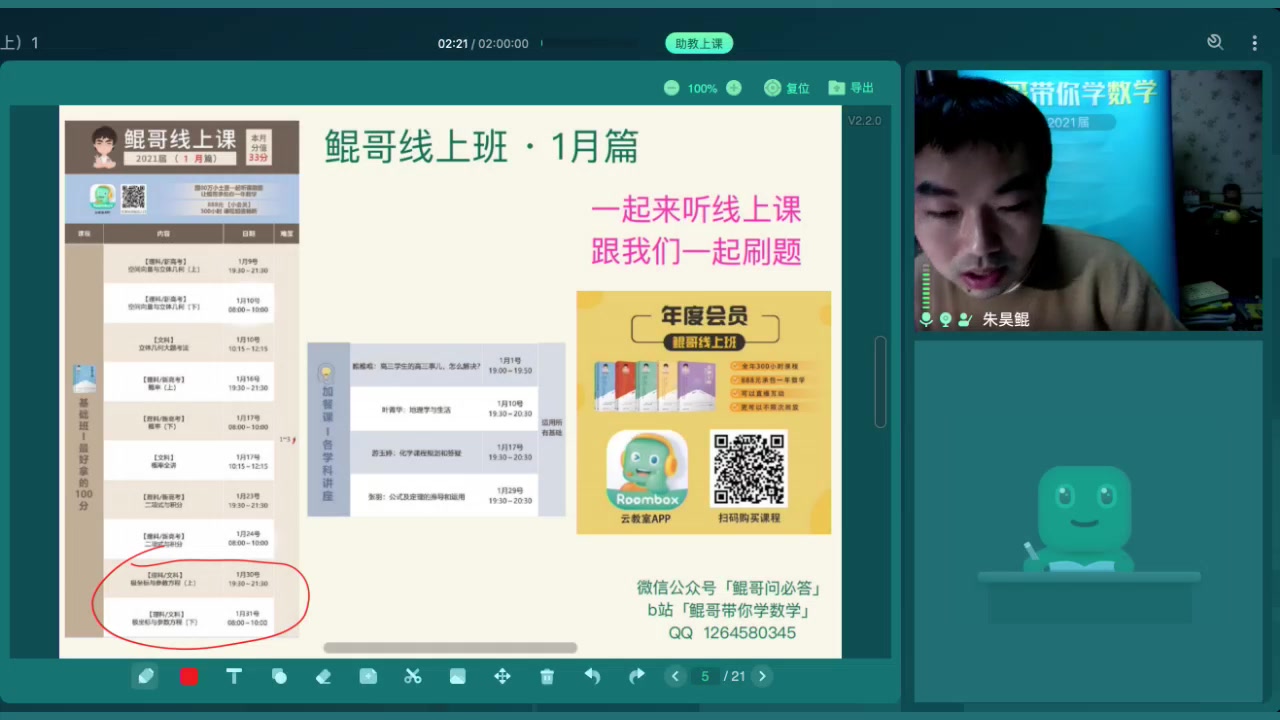Click the microphone icon on teacher video

(926, 319)
